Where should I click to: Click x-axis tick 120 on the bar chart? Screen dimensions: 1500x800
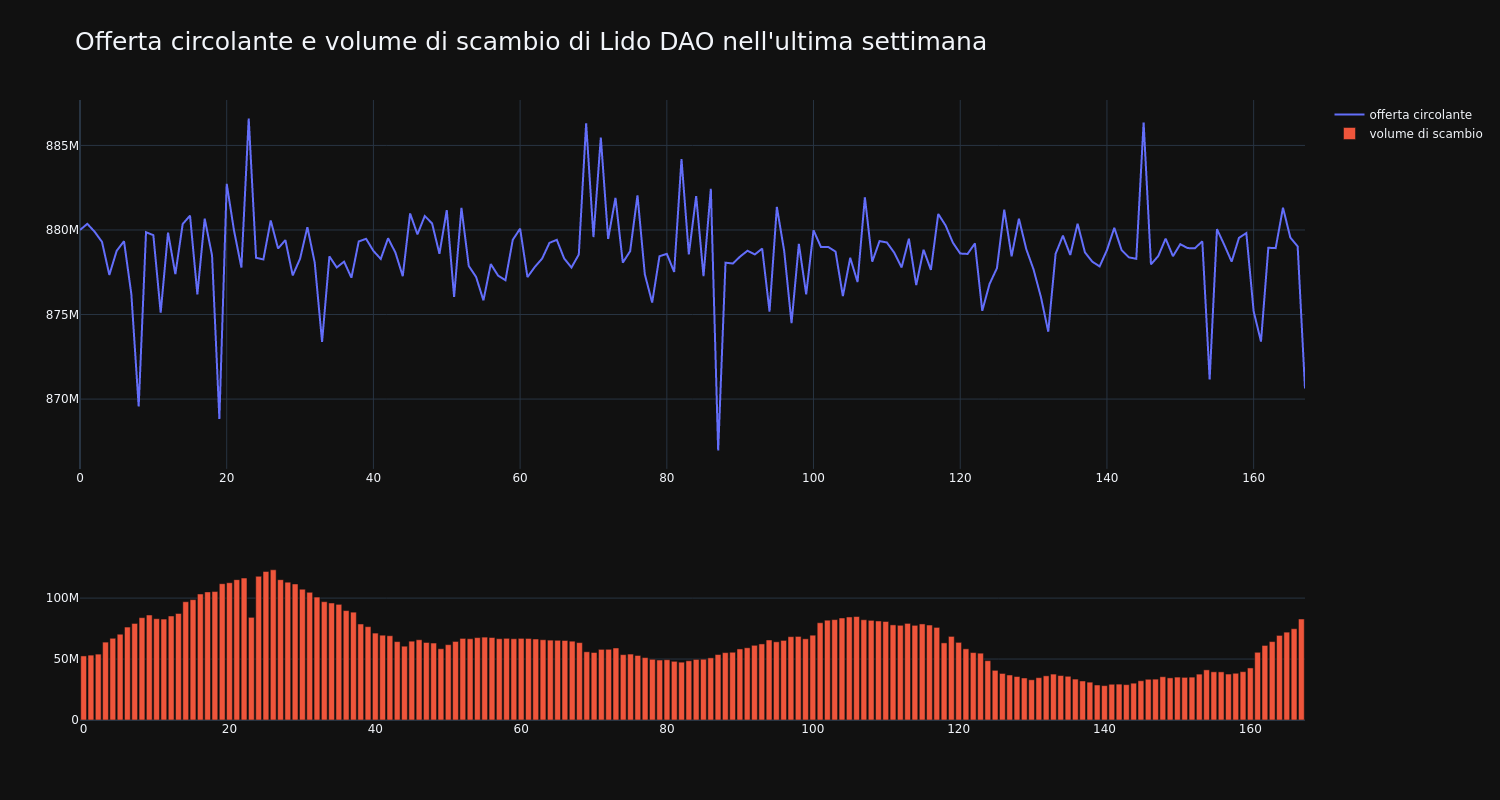pyautogui.click(x=958, y=729)
